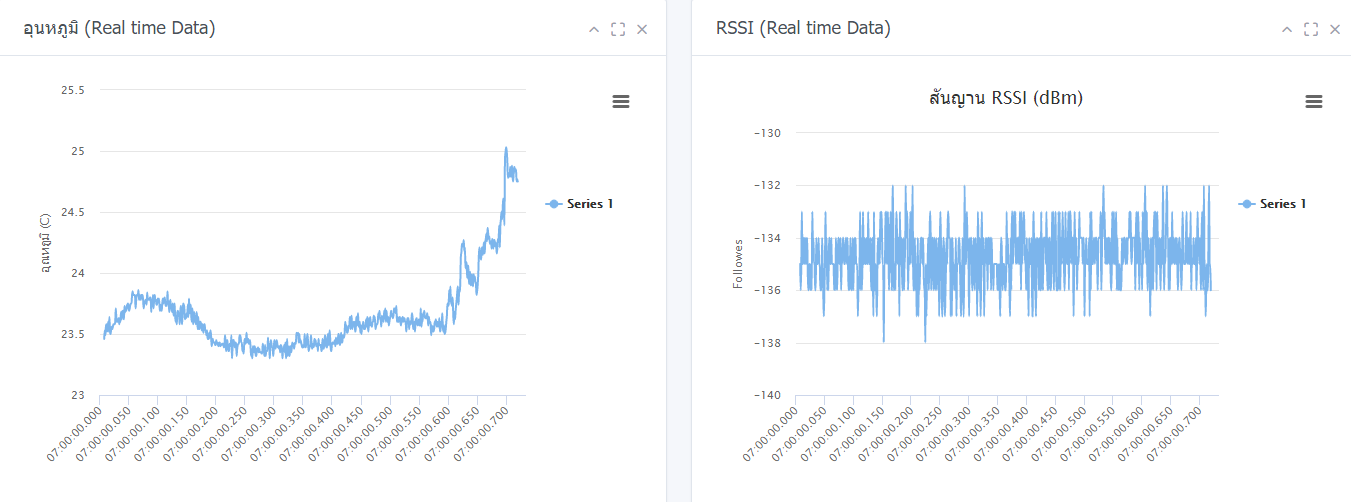Close the RSSI Real time Data panel
Viewport: 1351px width, 502px height.
(1335, 30)
